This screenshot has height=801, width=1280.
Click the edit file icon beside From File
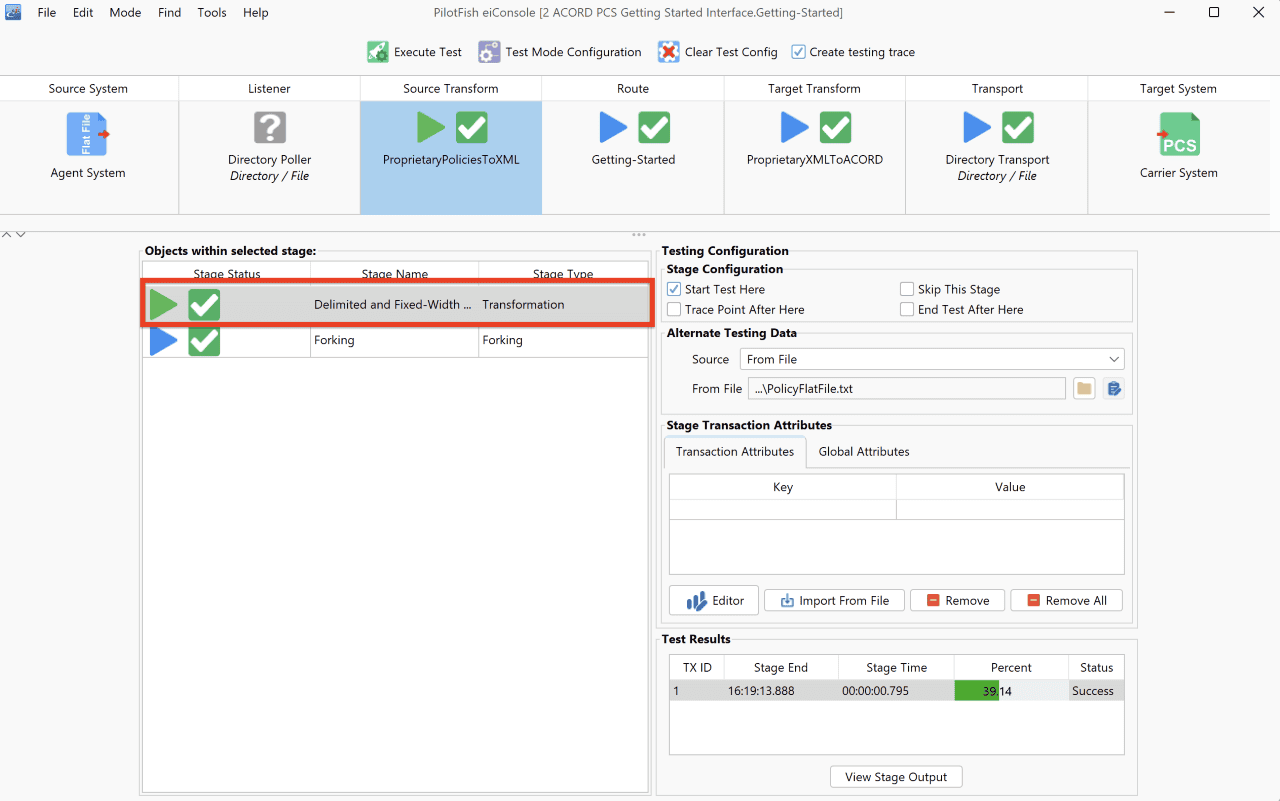click(1114, 389)
